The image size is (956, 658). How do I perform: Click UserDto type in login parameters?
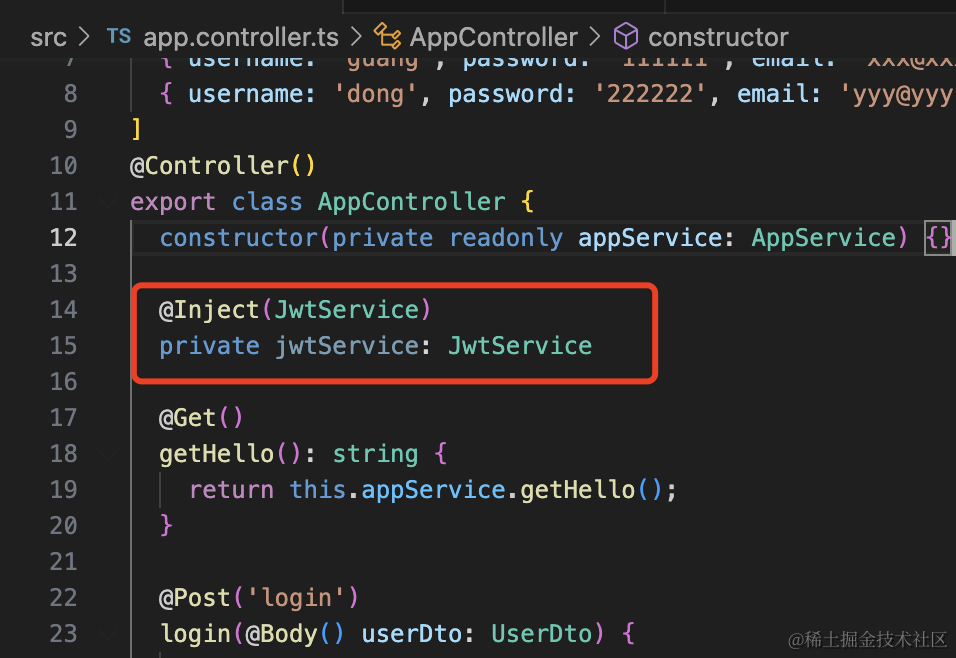point(541,634)
